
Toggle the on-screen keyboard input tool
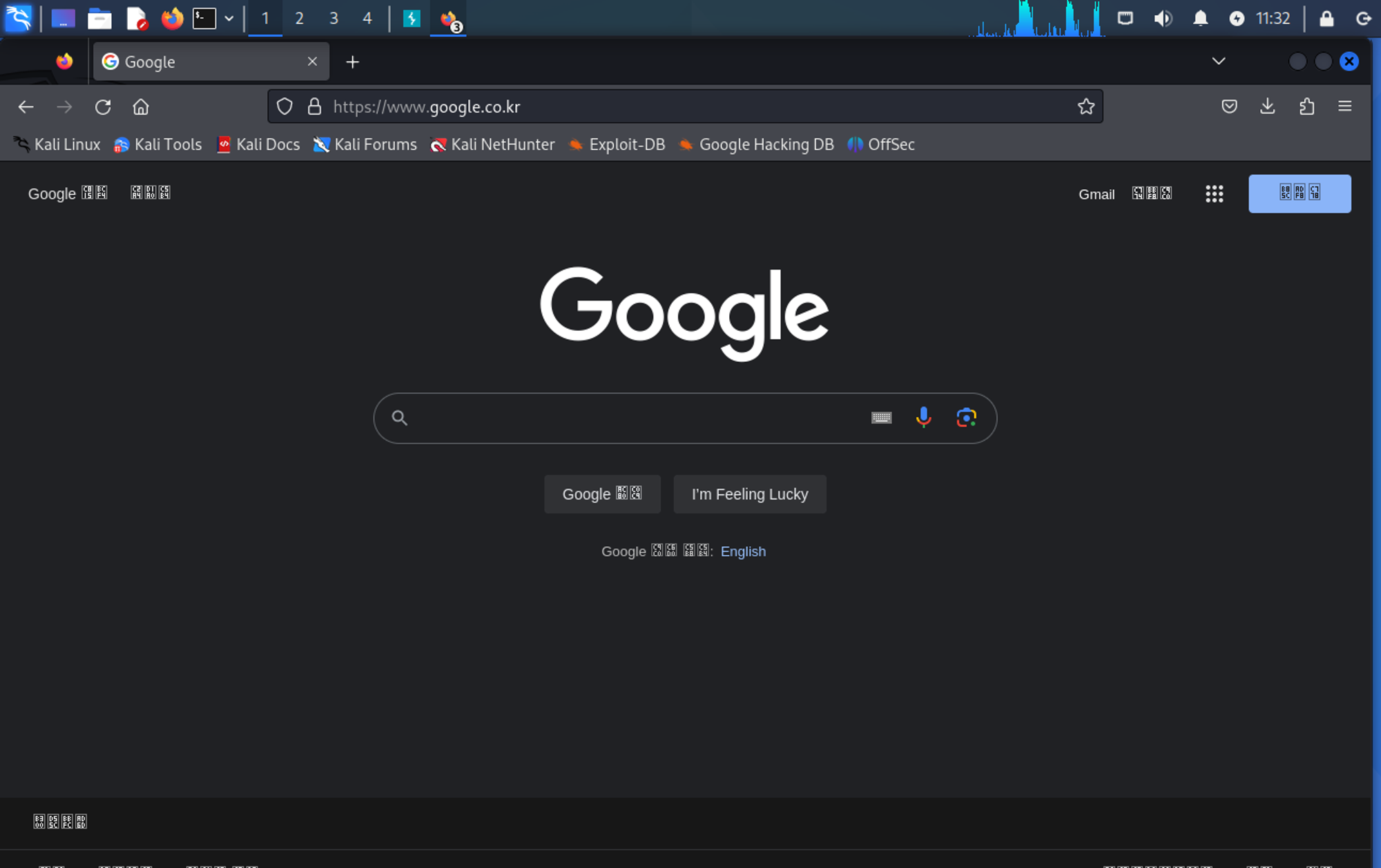[x=881, y=418]
